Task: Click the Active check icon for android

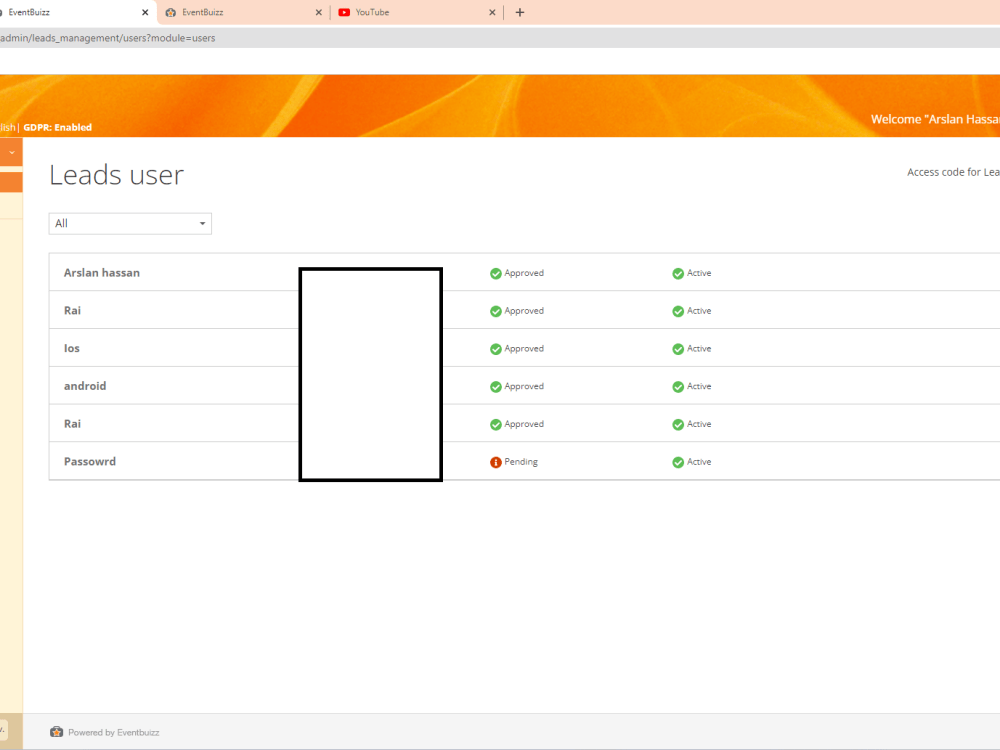Action: point(678,386)
